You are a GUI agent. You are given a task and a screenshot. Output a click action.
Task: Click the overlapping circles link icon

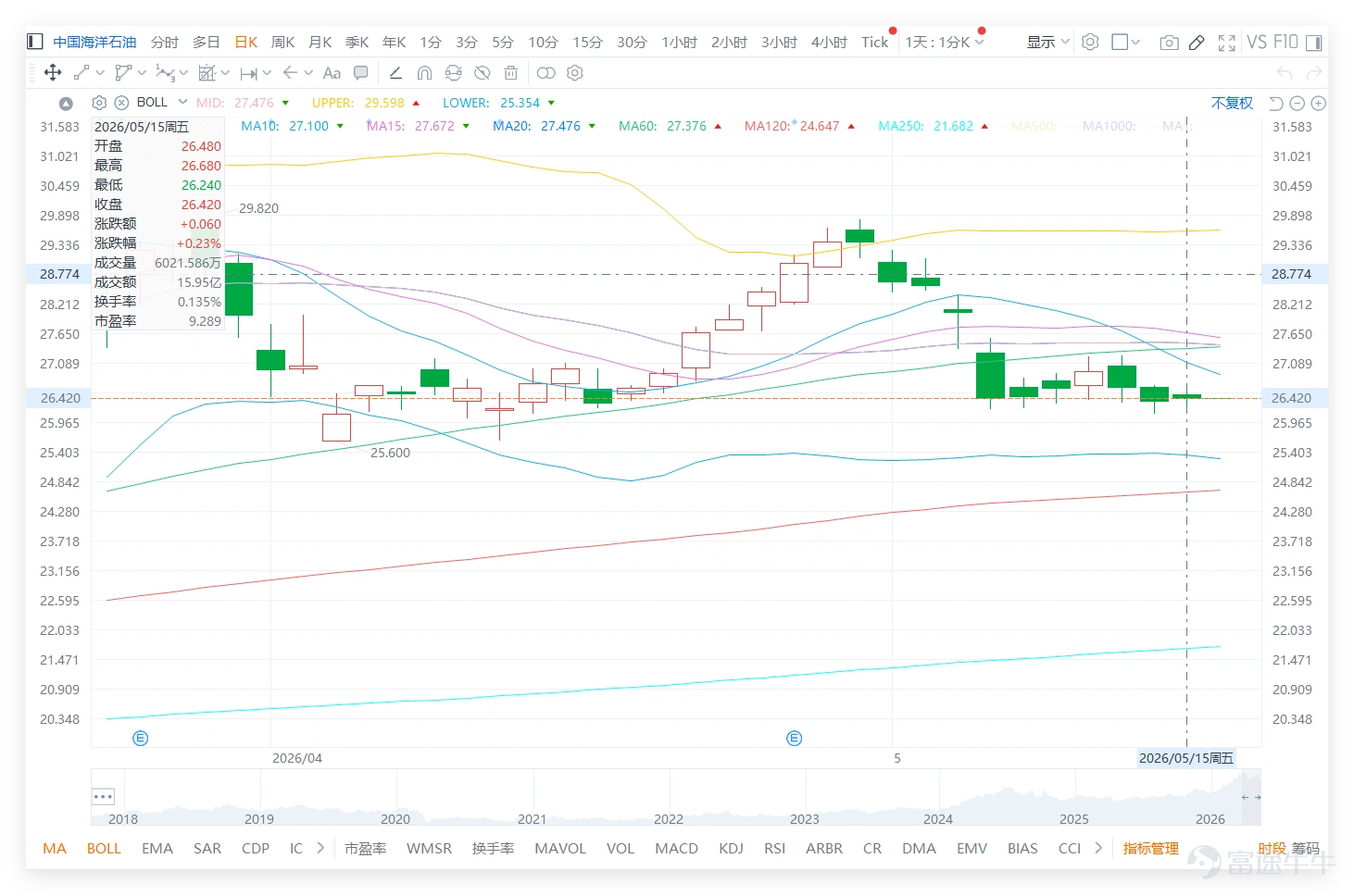(x=546, y=72)
